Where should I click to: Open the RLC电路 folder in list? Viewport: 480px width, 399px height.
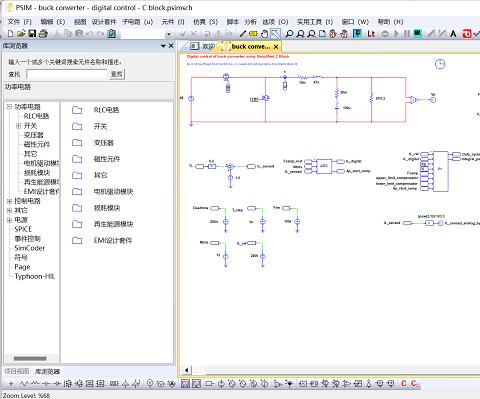coord(96,110)
